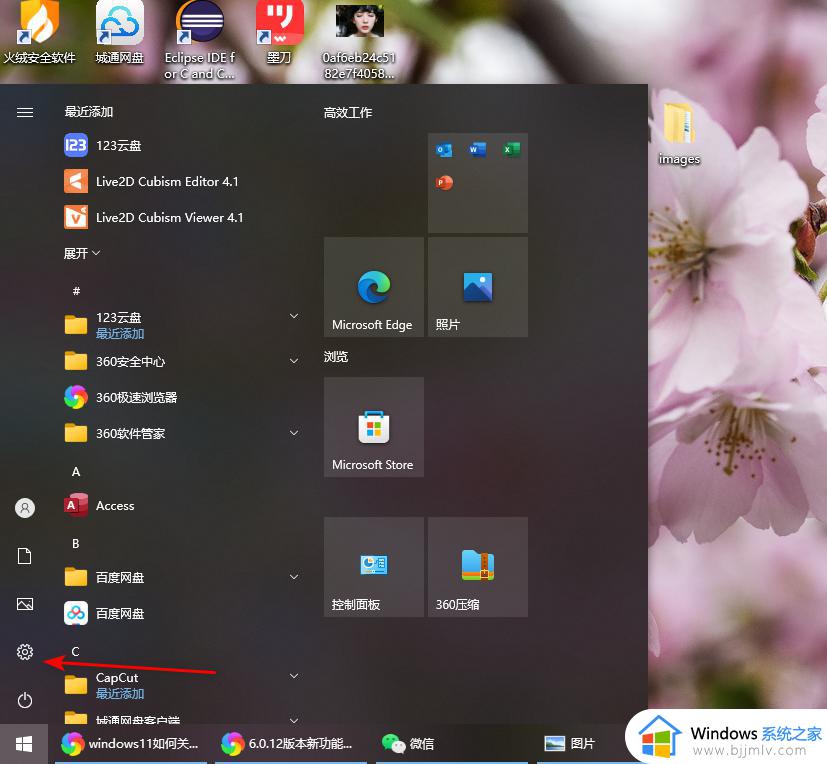827x764 pixels.
Task: Launch Live2D Cubism Viewer 4.1
Action: pyautogui.click(x=181, y=217)
